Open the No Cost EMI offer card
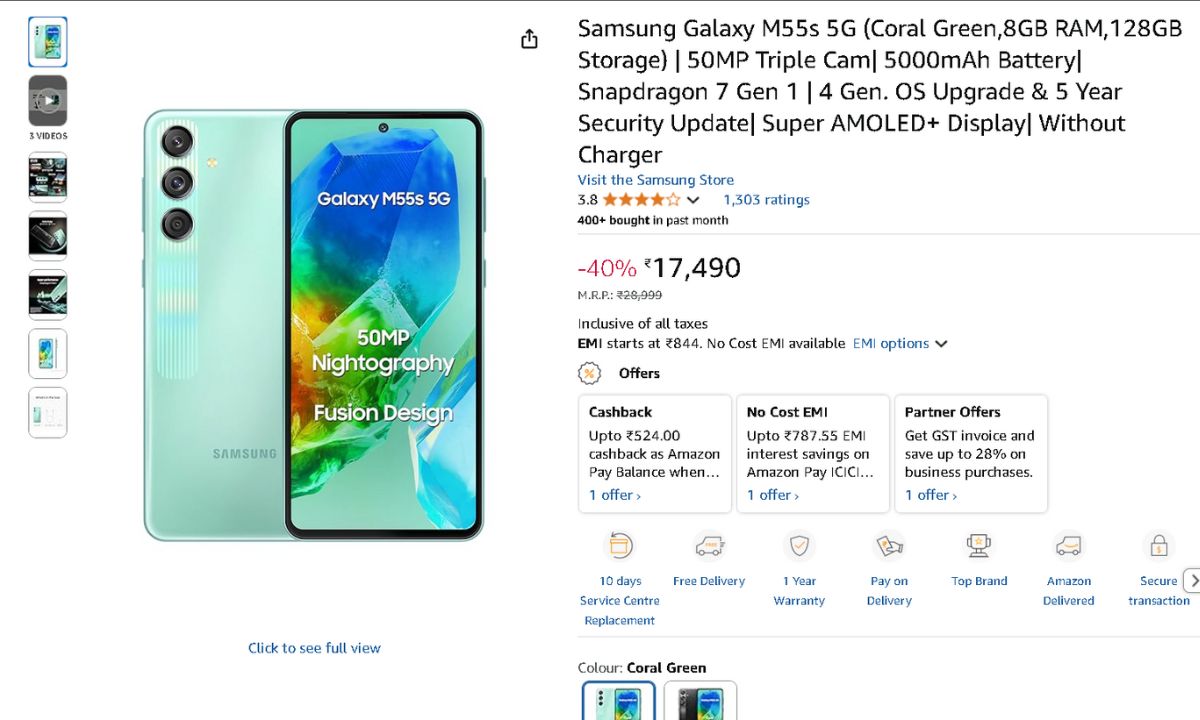Screen dimensions: 1200x720 [x=812, y=453]
